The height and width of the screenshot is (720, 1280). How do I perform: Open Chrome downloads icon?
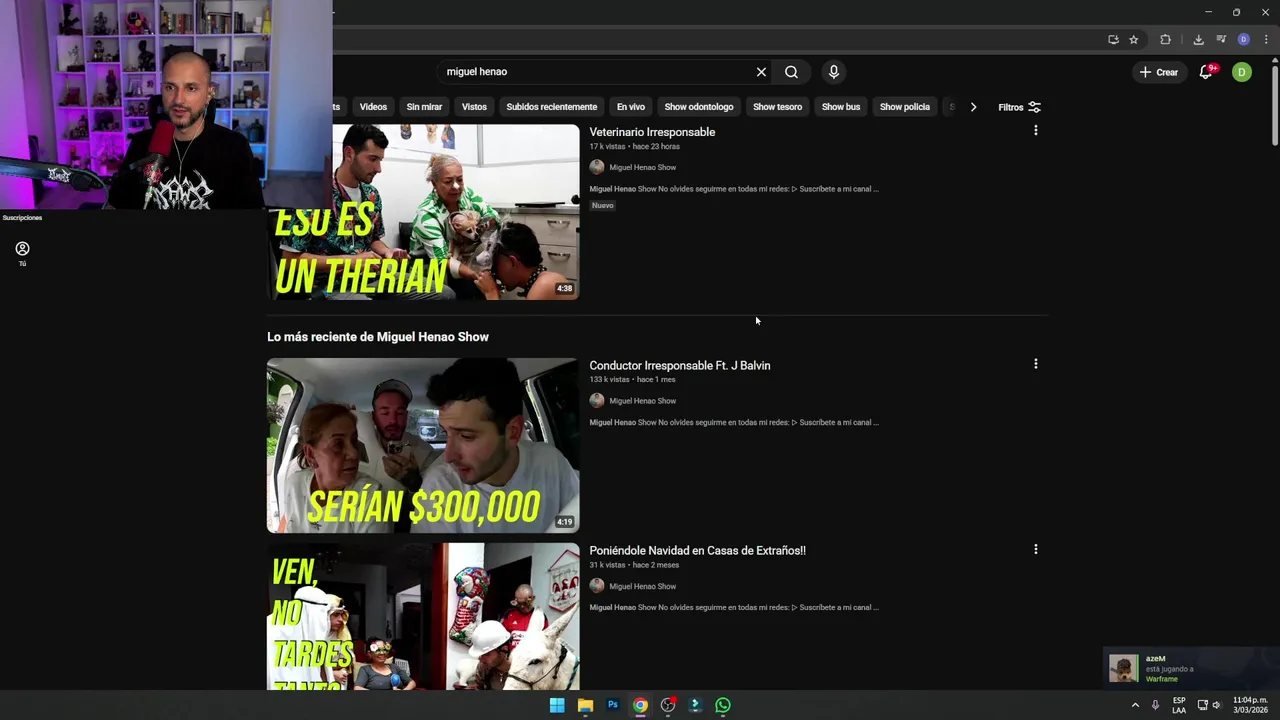pyautogui.click(x=1198, y=40)
